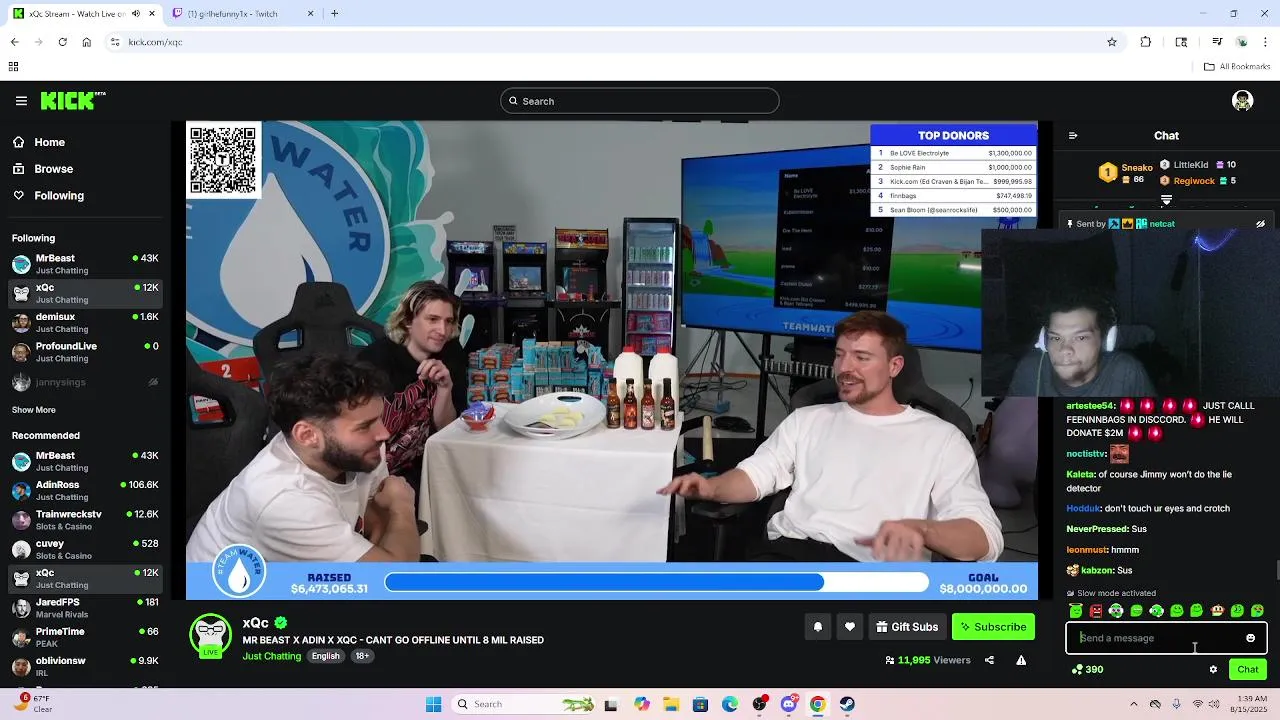Open chat settings gear icon
The image size is (1280, 720).
point(1213,670)
